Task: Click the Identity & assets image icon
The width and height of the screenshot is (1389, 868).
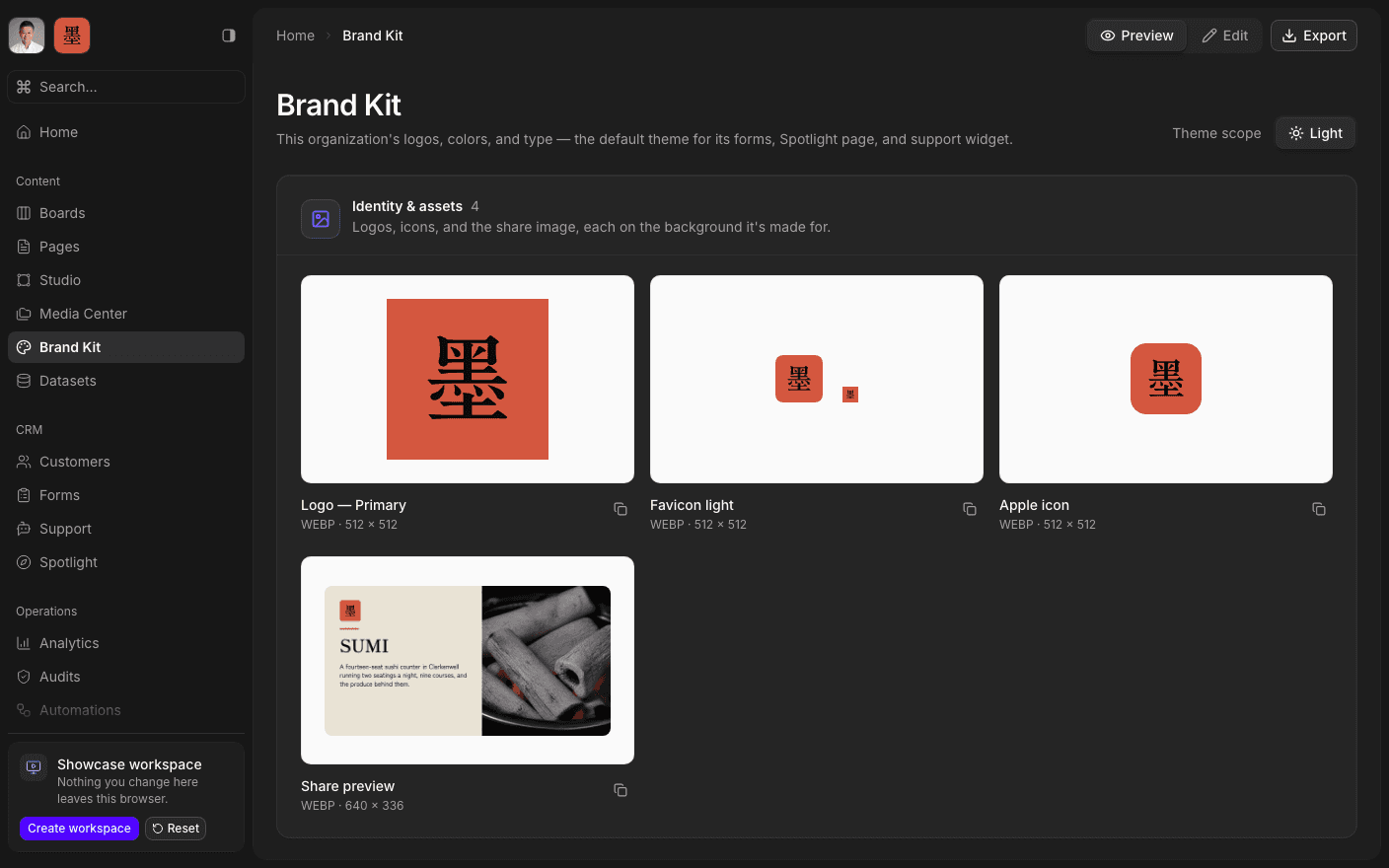Action: click(321, 219)
